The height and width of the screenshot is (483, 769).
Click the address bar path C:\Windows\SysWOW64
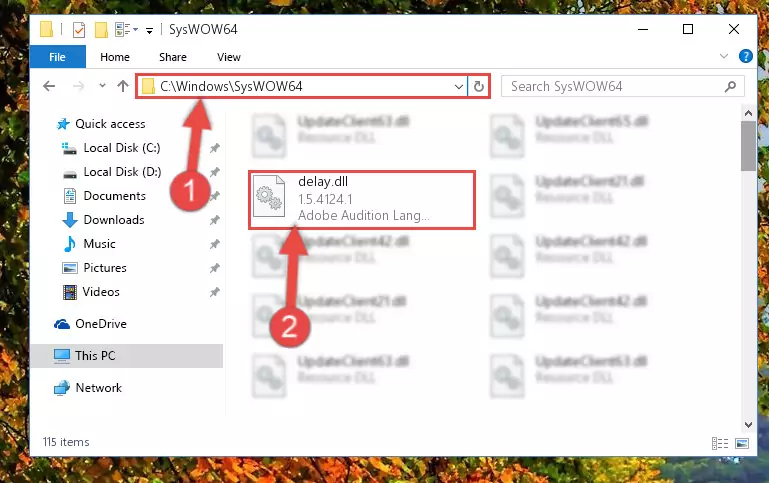point(231,87)
